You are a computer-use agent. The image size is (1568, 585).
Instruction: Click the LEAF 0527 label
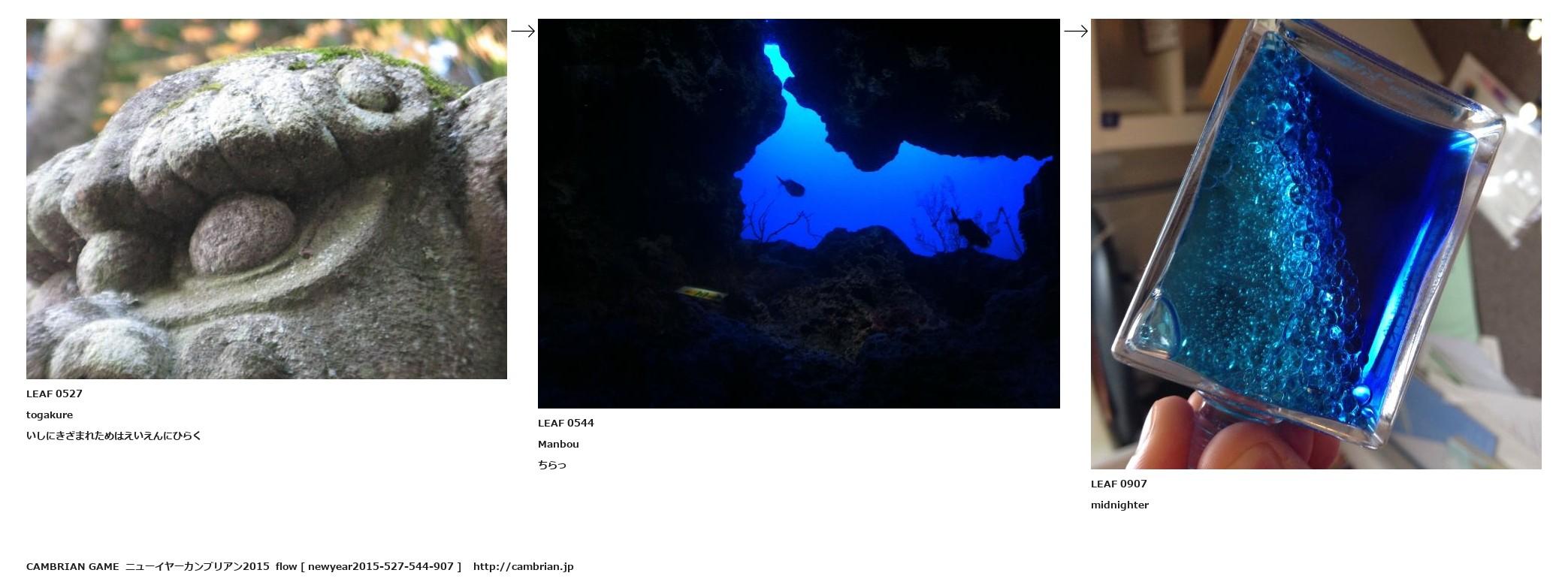point(54,394)
